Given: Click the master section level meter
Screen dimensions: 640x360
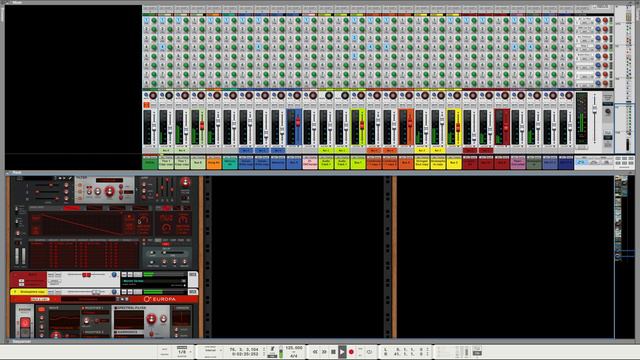Looking at the screenshot, I should point(581,118).
